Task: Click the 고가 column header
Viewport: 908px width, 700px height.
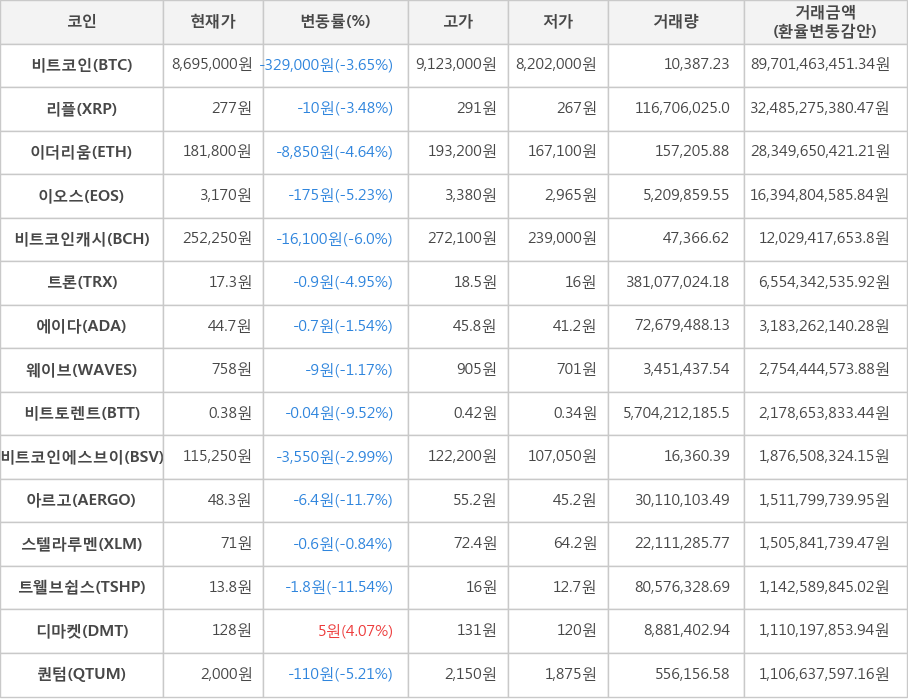Action: tap(458, 22)
